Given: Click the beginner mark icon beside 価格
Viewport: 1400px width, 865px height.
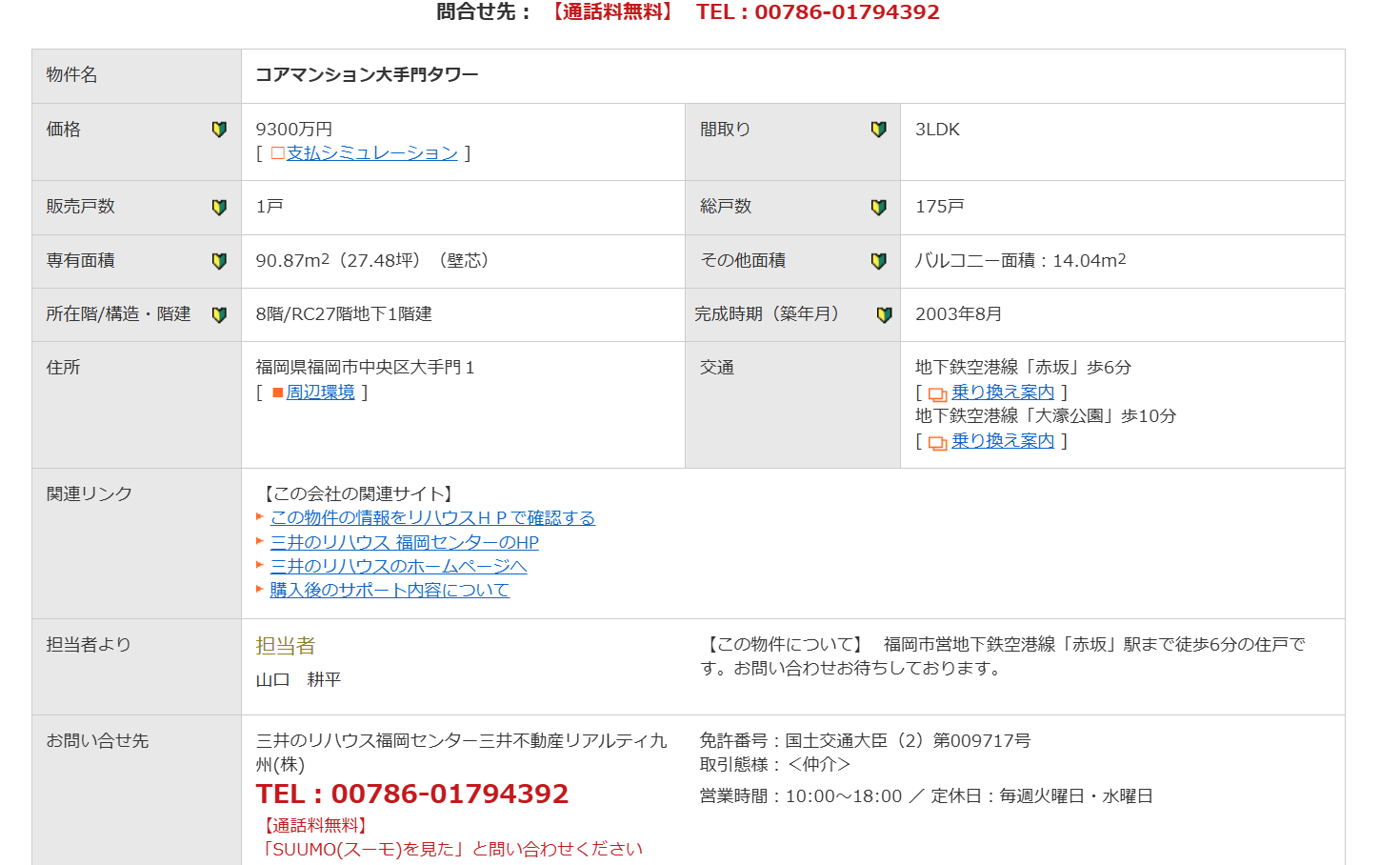Looking at the screenshot, I should [219, 130].
